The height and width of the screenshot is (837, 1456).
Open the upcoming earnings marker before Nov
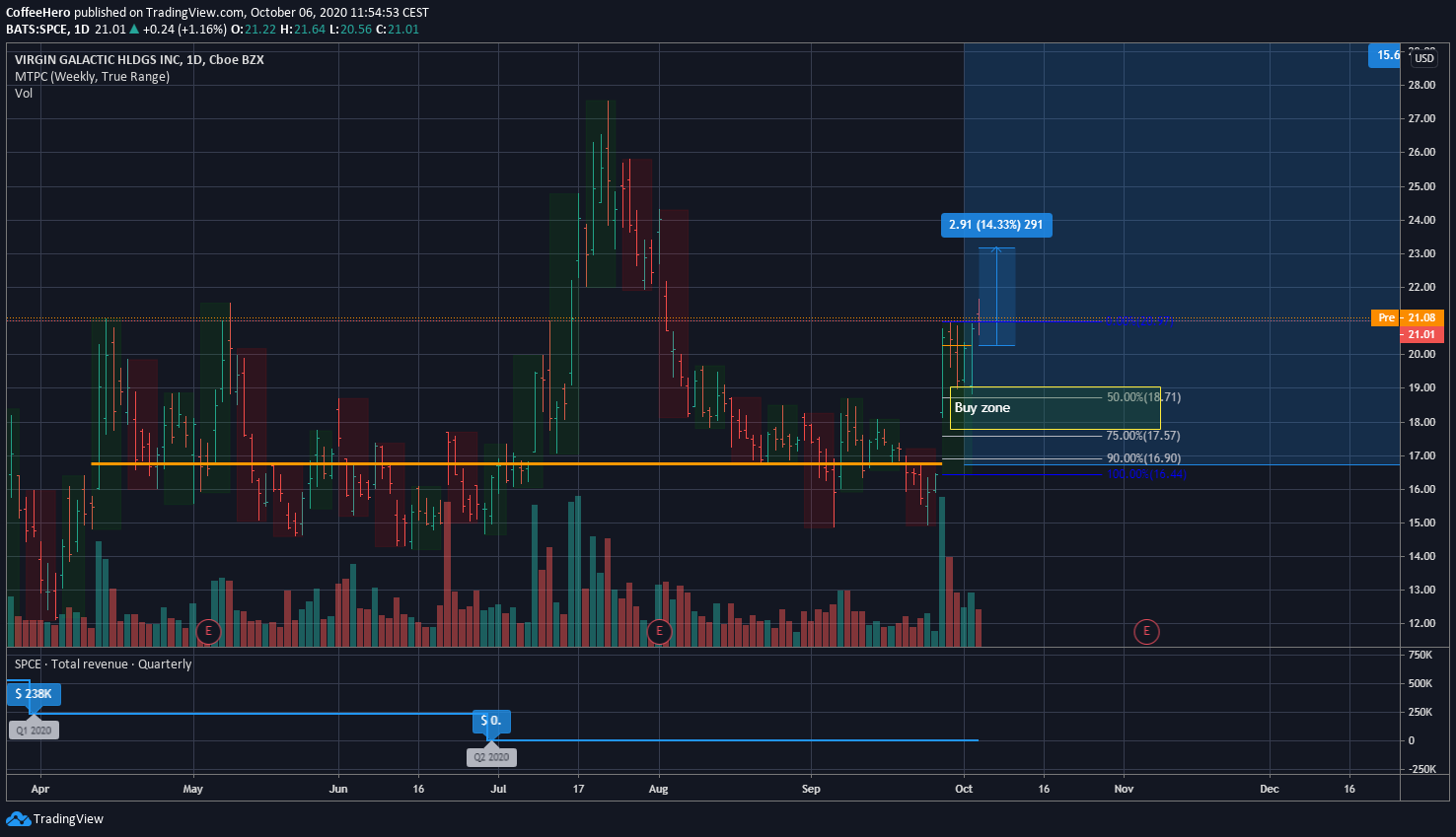tap(1146, 631)
